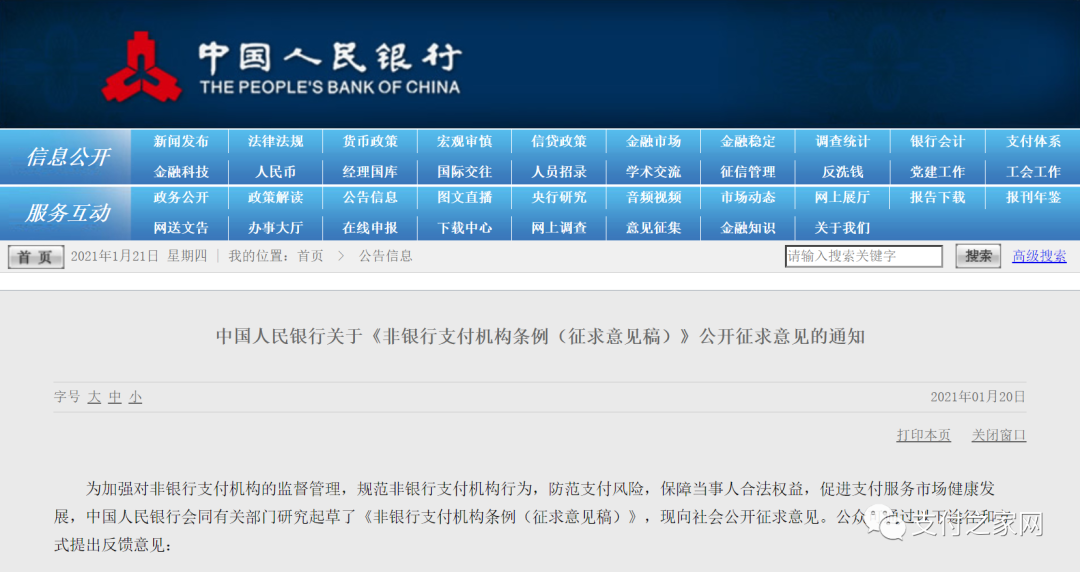Click 关闭窗口 close window link
Viewport: 1080px width, 572px height.
(x=999, y=436)
